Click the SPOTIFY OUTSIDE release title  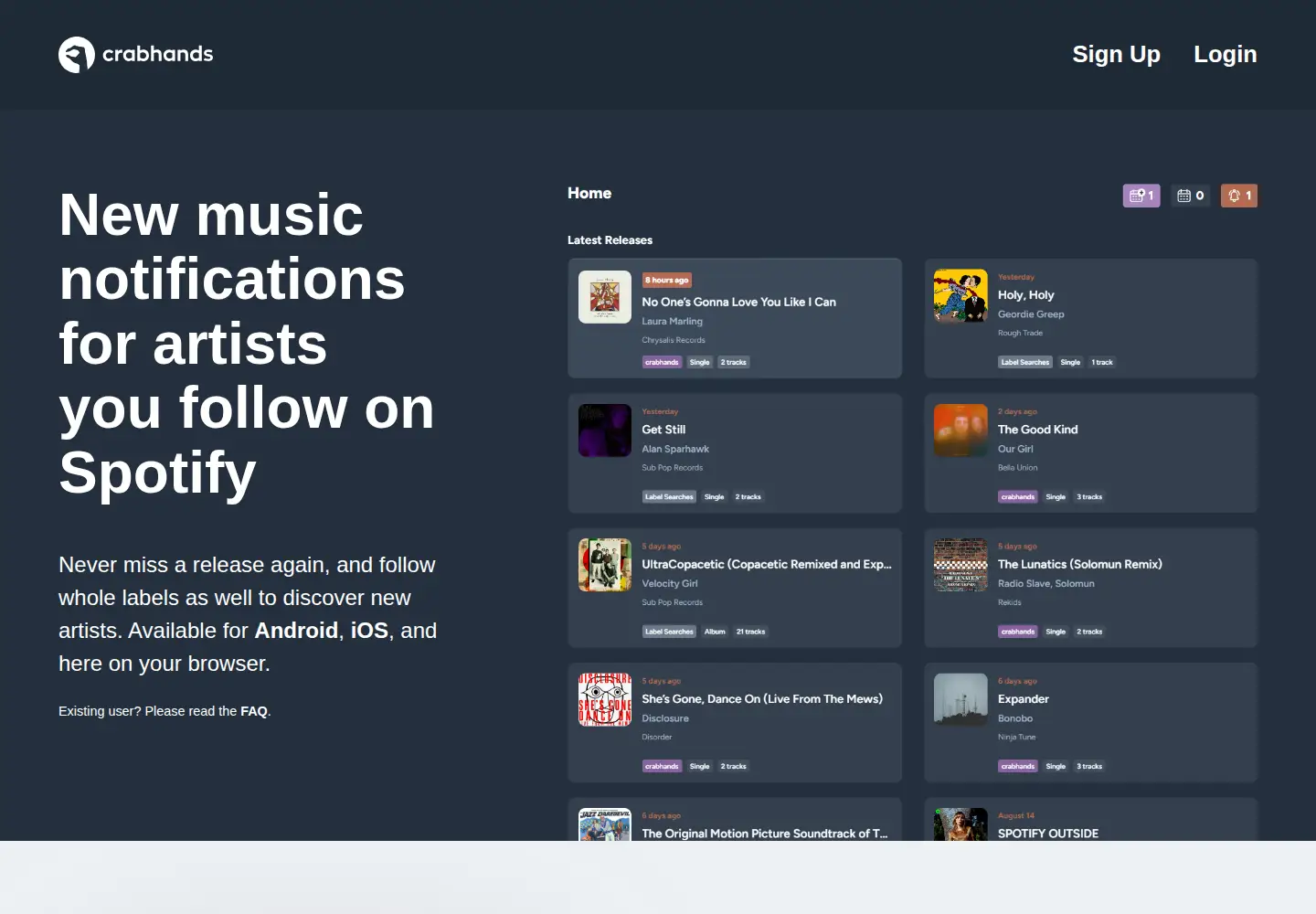[x=1048, y=834]
